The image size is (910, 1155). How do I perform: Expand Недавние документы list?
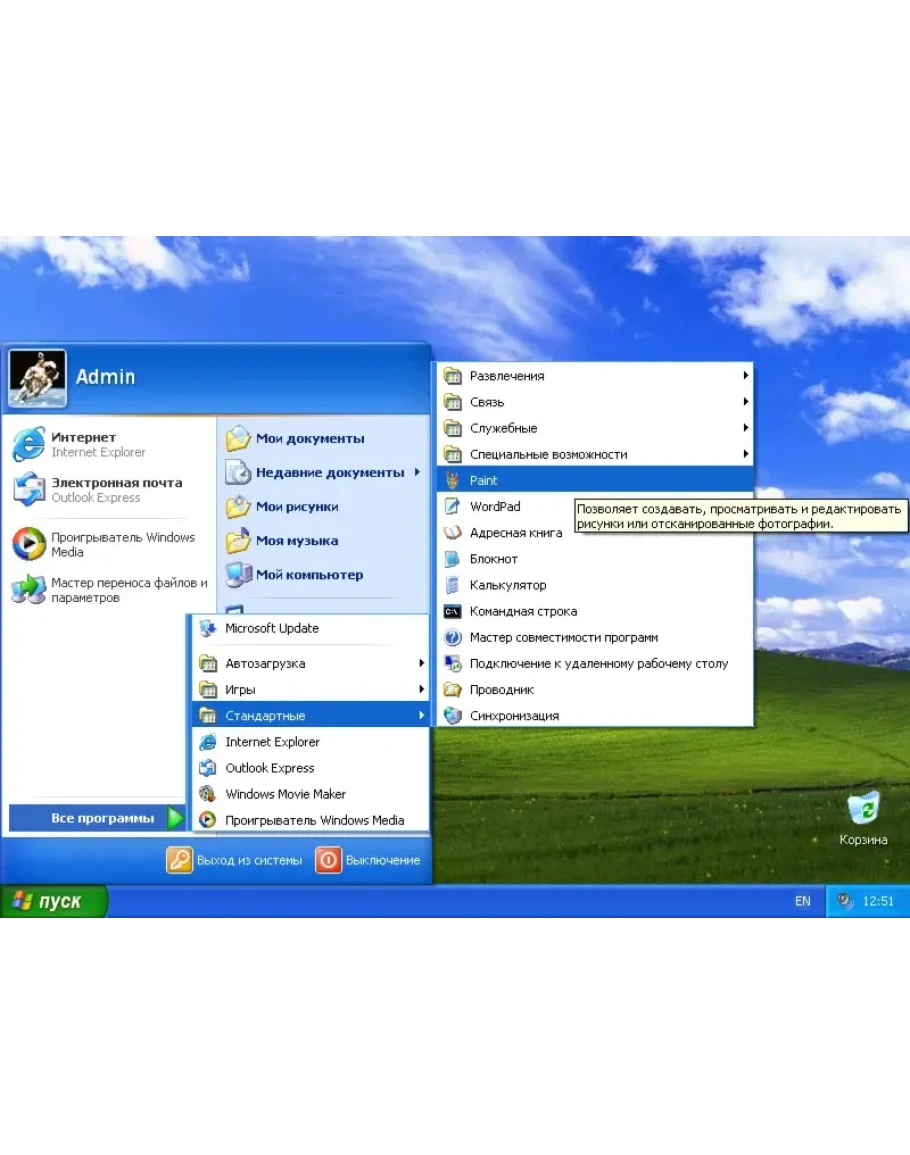329,472
